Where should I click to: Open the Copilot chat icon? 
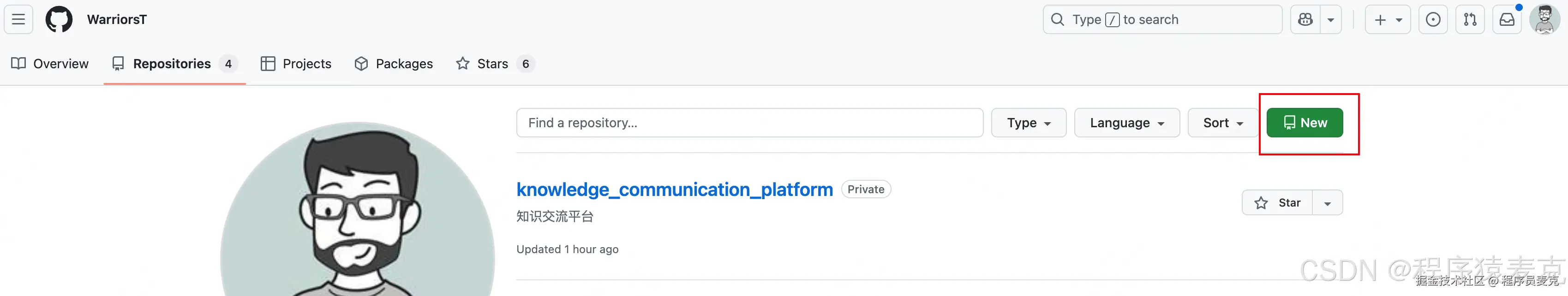(1305, 19)
